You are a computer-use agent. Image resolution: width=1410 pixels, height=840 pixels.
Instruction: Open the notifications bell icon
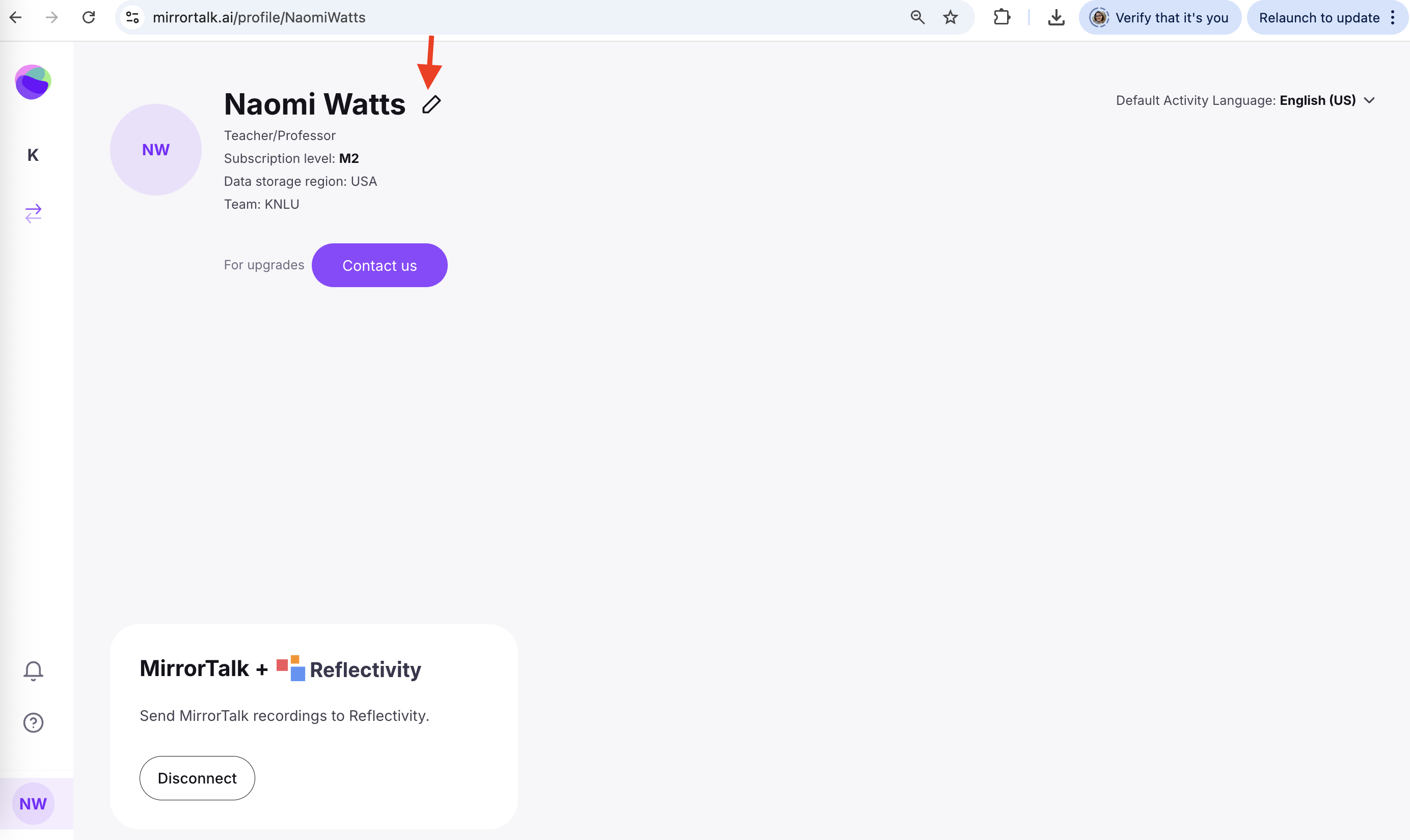[34, 671]
